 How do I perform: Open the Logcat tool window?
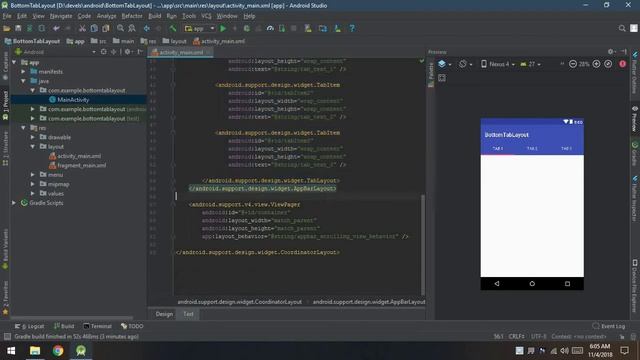pos(29,326)
